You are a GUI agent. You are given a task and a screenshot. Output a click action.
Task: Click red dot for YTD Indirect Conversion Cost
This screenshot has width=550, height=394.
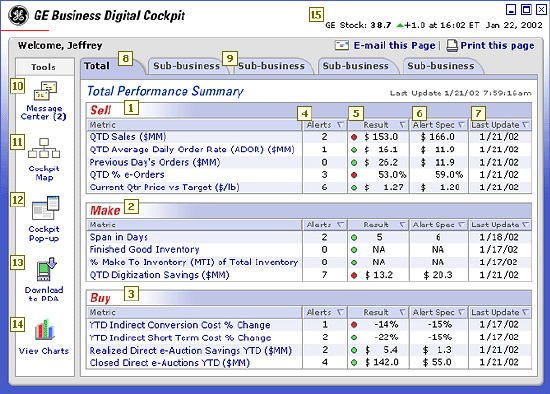point(354,325)
